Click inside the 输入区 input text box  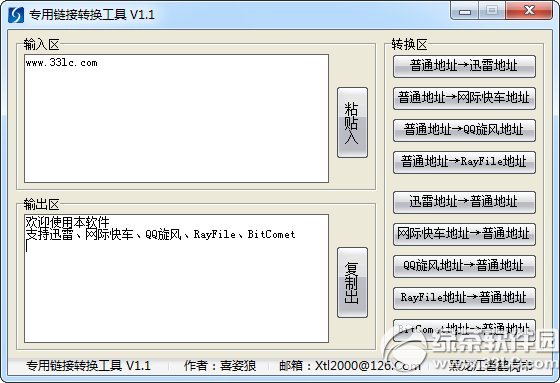pyautogui.click(x=176, y=119)
